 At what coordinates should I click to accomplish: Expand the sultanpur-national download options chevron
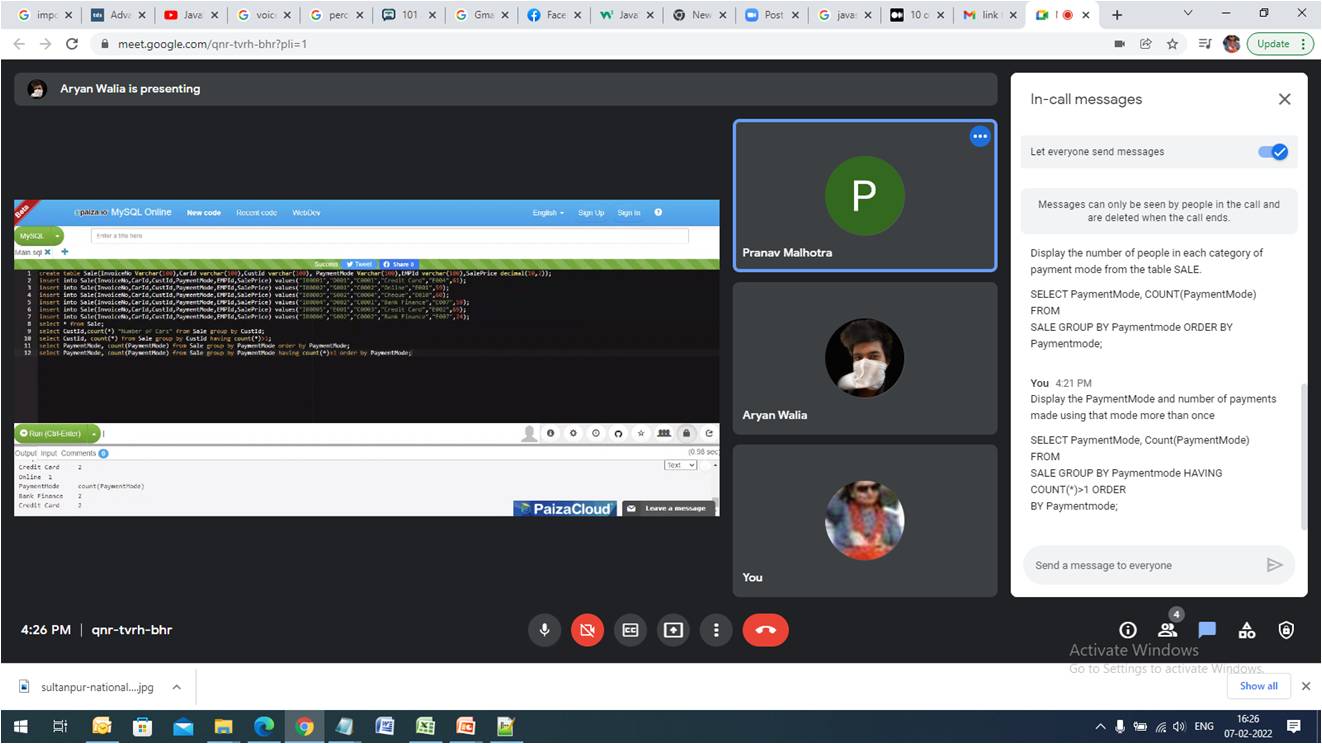[176, 687]
